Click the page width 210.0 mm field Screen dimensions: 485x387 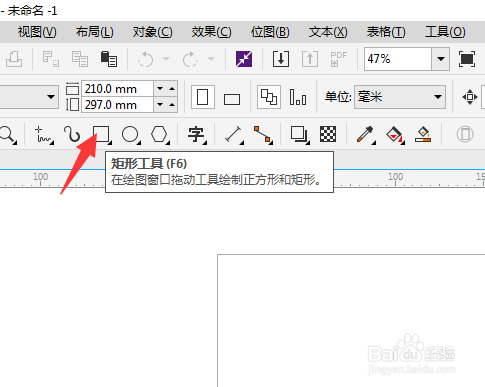point(118,89)
